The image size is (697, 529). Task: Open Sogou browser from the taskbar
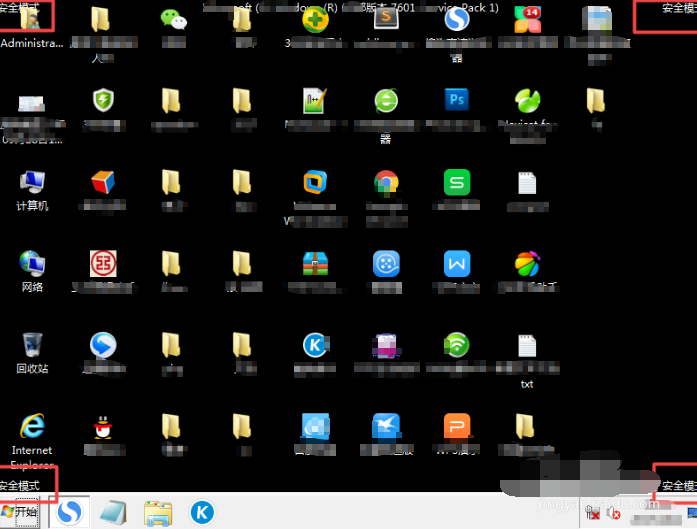(x=69, y=513)
